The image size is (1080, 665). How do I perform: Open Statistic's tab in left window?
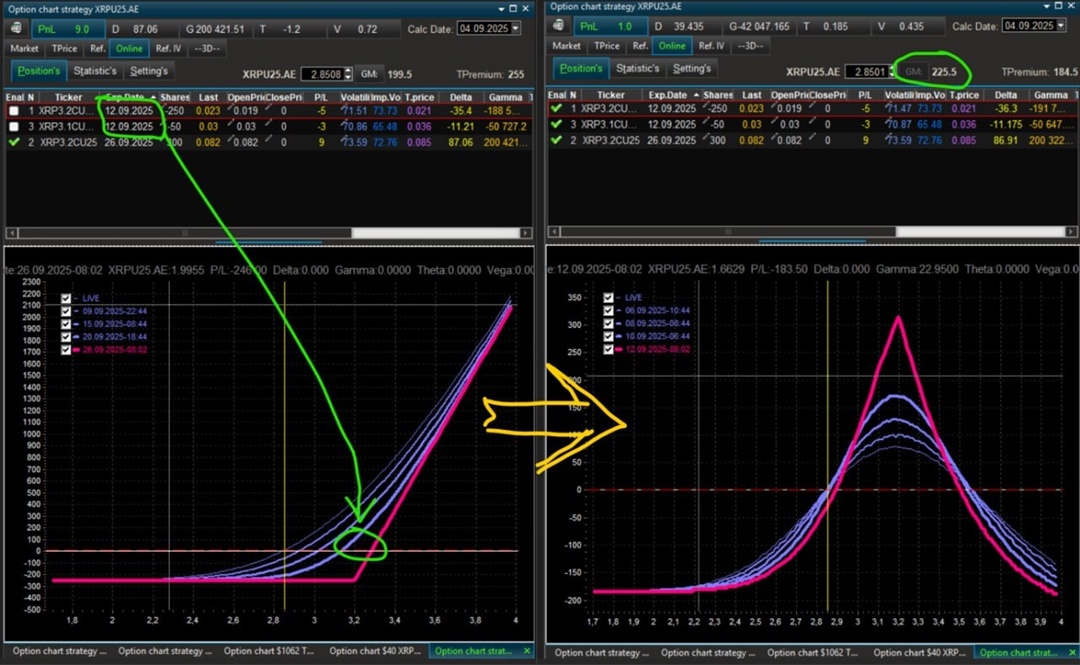pos(95,71)
